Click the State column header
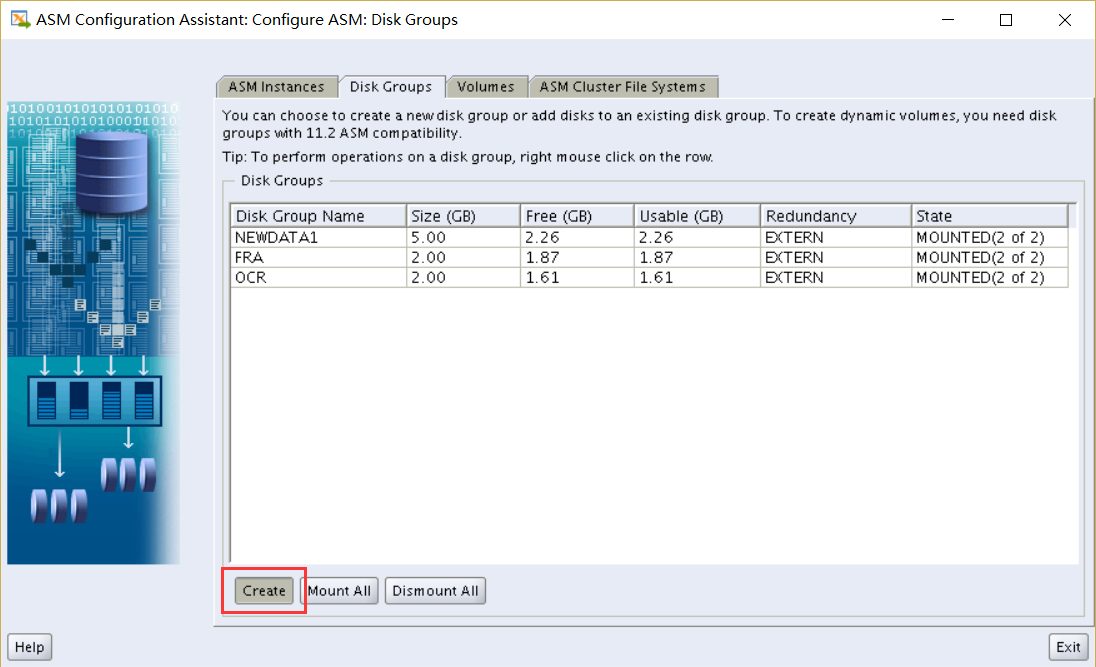 pos(988,215)
